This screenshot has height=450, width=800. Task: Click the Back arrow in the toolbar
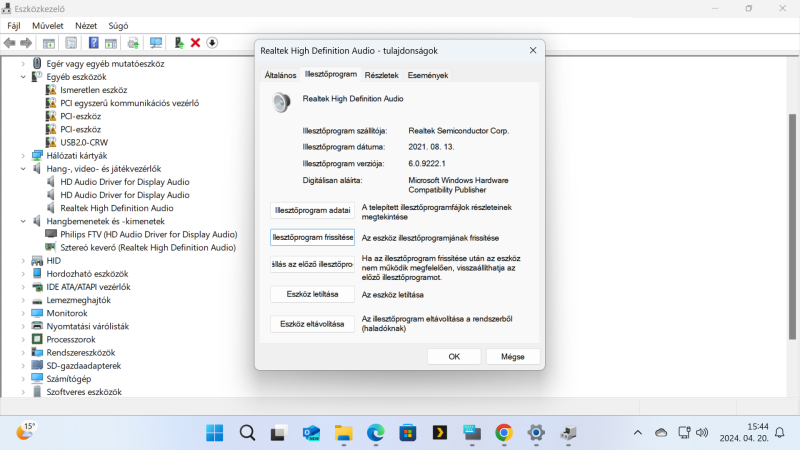point(9,43)
